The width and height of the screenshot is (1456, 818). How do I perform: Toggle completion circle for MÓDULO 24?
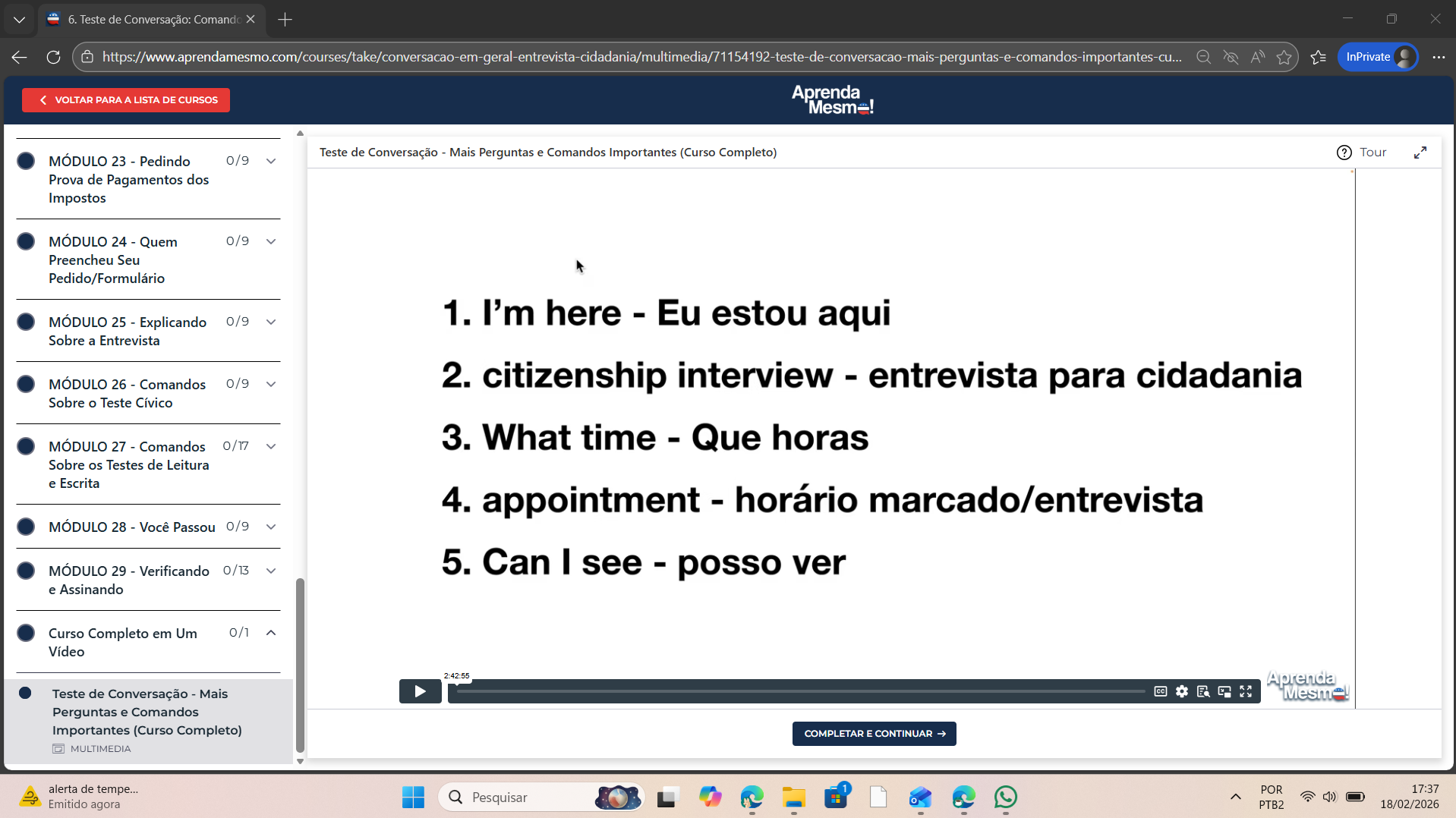(26, 241)
